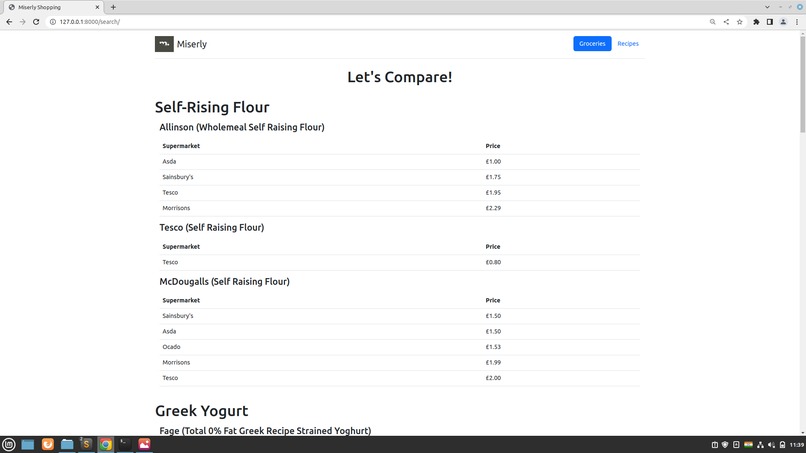Viewport: 806px width, 453px height.
Task: Click Ocado in McDougalls table
Action: tap(171, 347)
